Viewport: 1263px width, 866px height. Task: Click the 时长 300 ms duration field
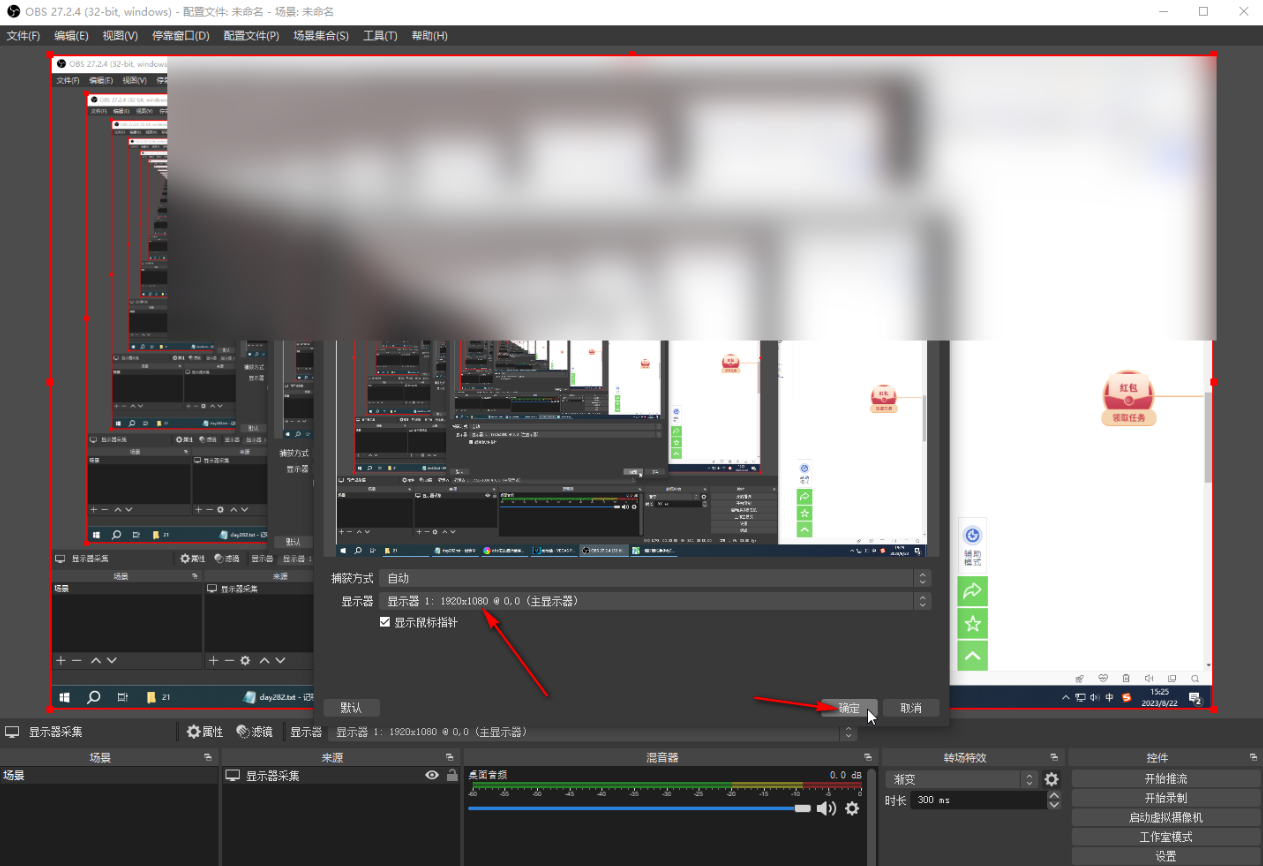[976, 800]
